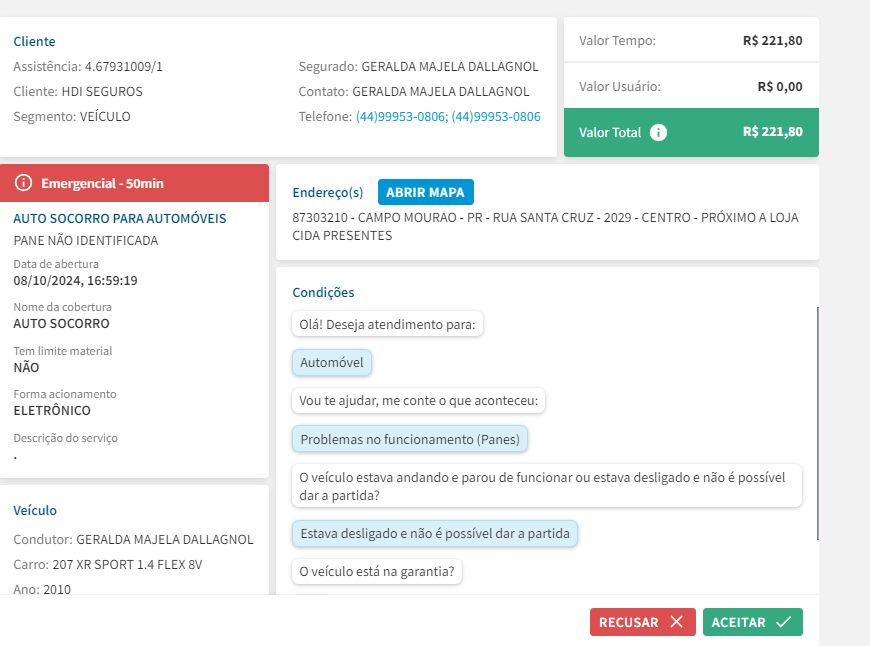
Task: Select the green Valor Total row
Action: 691,132
